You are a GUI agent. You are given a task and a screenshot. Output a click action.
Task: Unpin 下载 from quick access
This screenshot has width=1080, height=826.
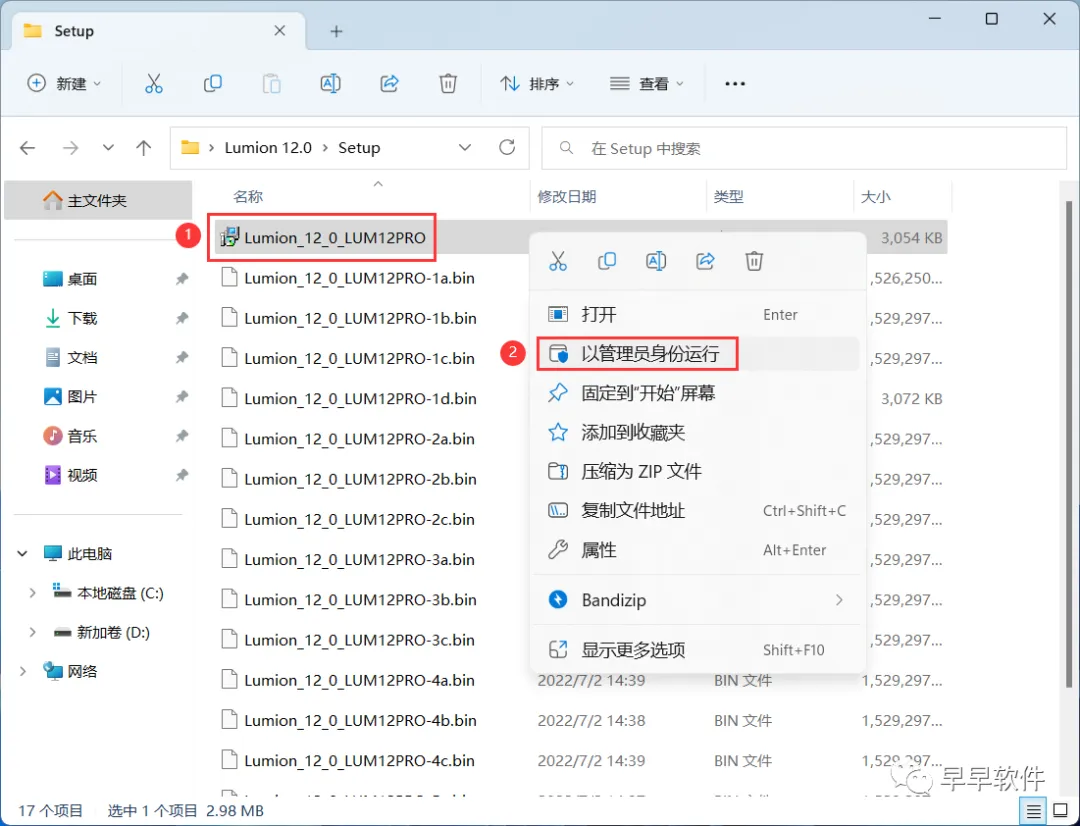click(x=182, y=318)
